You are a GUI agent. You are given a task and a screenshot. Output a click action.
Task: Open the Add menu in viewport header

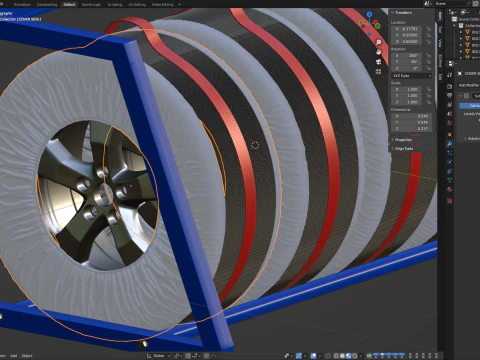14,356
